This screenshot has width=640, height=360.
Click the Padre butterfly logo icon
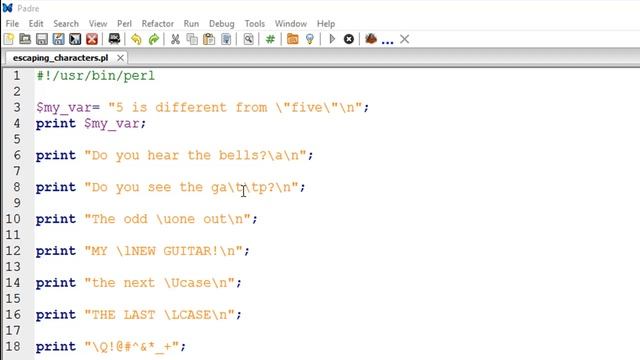coord(7,8)
